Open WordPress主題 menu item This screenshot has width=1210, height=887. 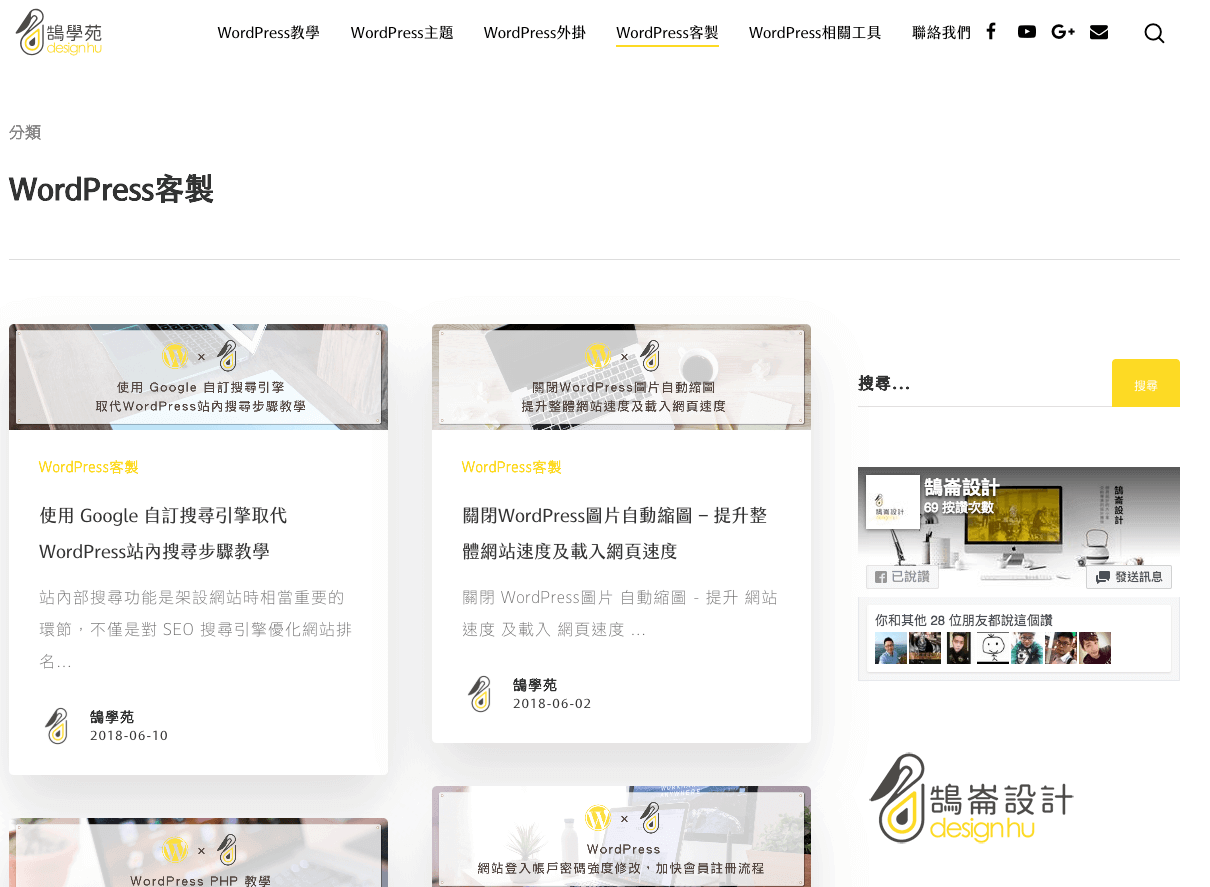coord(402,33)
